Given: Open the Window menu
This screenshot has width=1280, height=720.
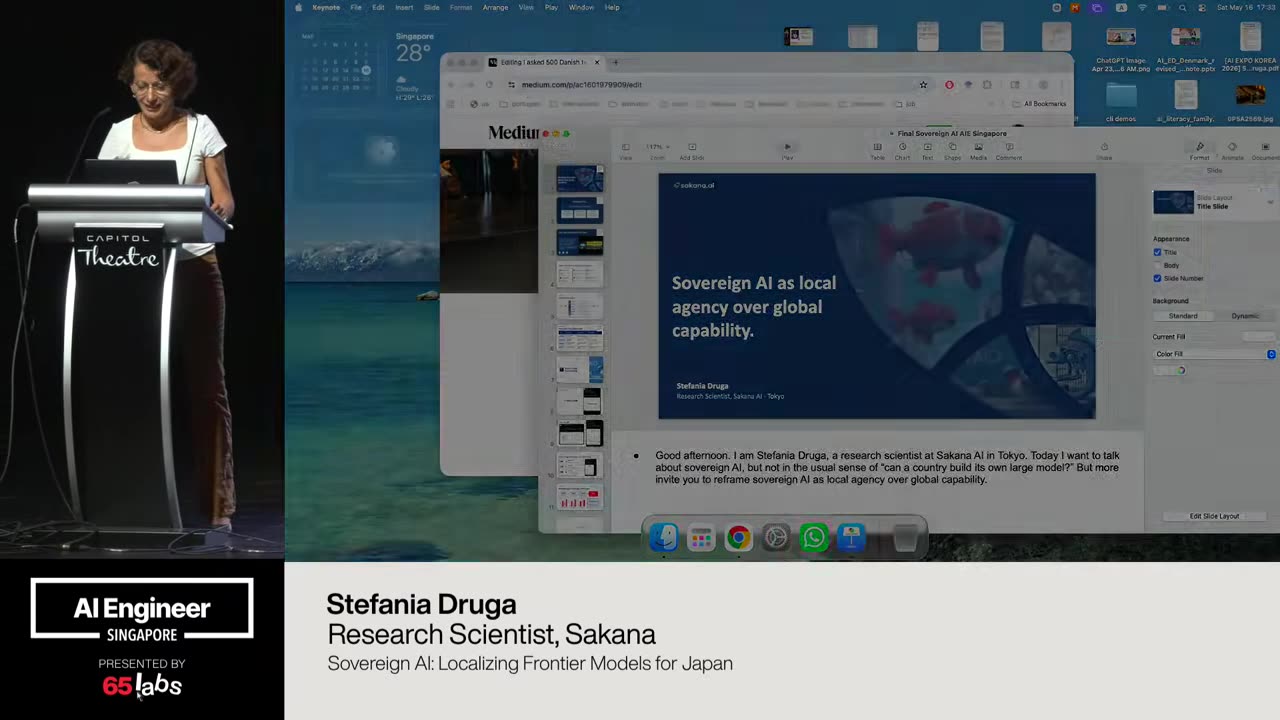Looking at the screenshot, I should (581, 7).
